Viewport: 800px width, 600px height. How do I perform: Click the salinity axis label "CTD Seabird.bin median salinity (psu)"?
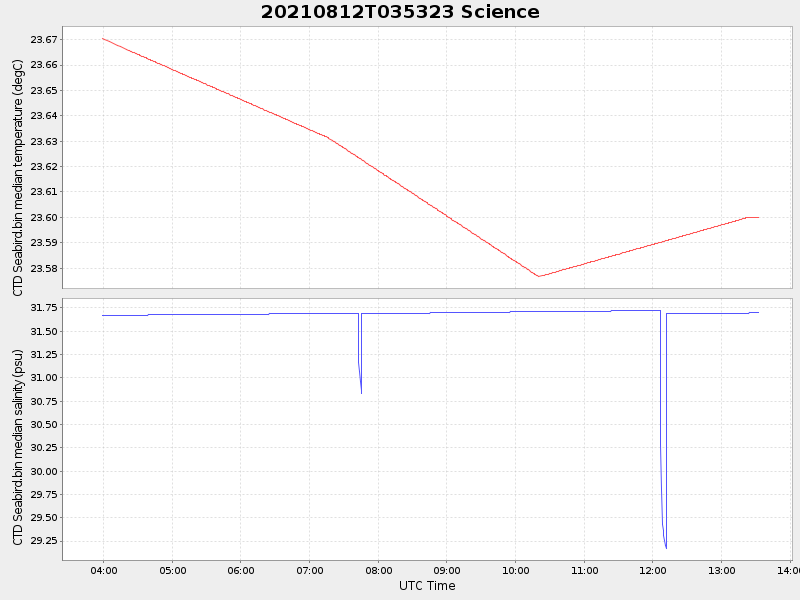coord(18,447)
